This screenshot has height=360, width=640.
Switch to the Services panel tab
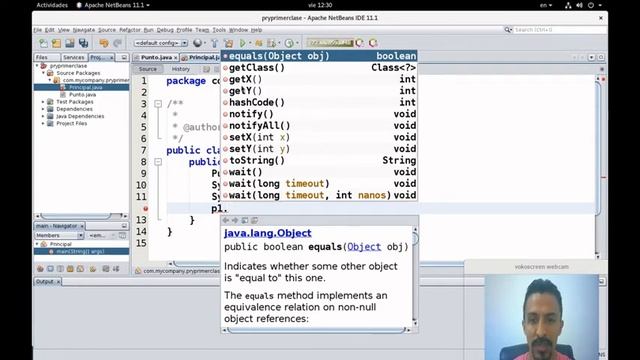tap(73, 58)
